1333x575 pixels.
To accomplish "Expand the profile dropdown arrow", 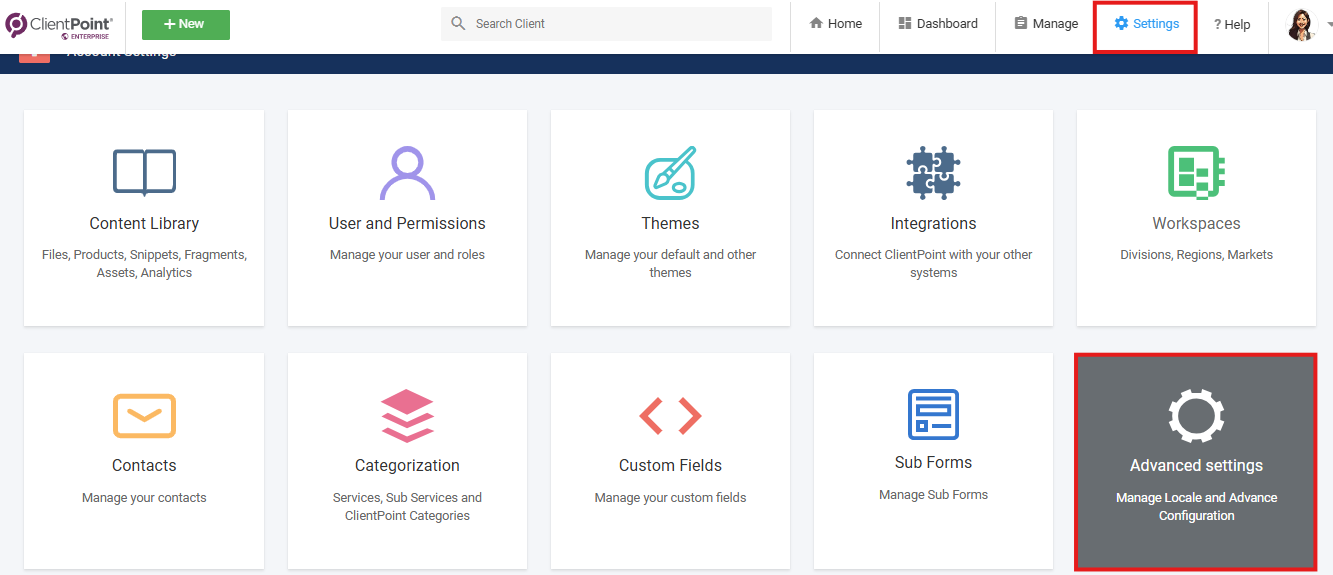I will [1329, 25].
